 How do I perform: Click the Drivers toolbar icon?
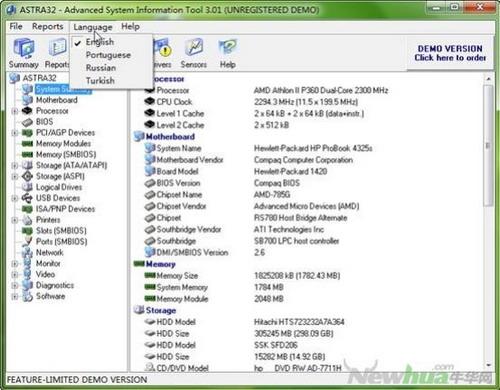click(162, 53)
